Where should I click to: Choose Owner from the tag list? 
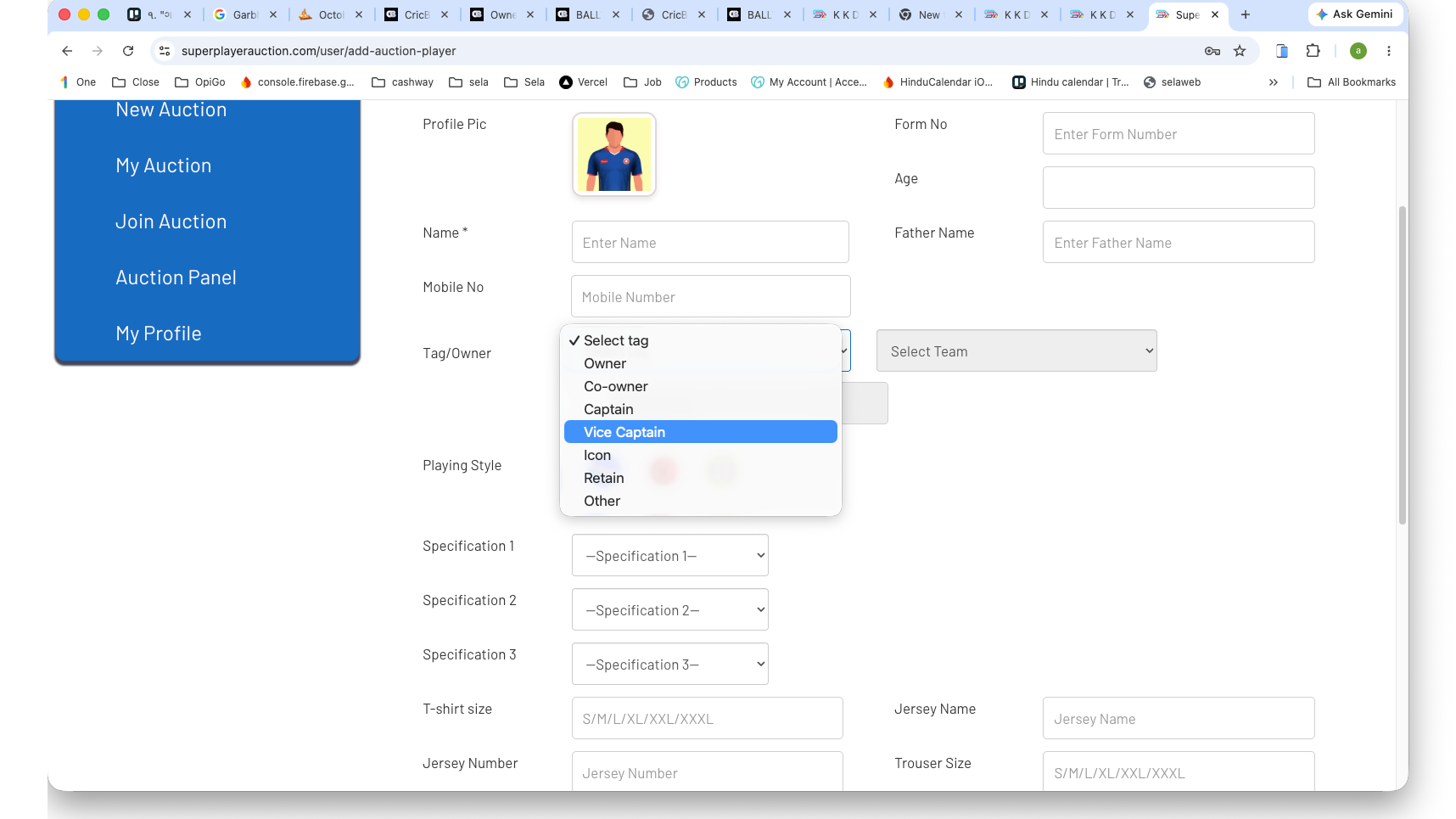click(701, 363)
